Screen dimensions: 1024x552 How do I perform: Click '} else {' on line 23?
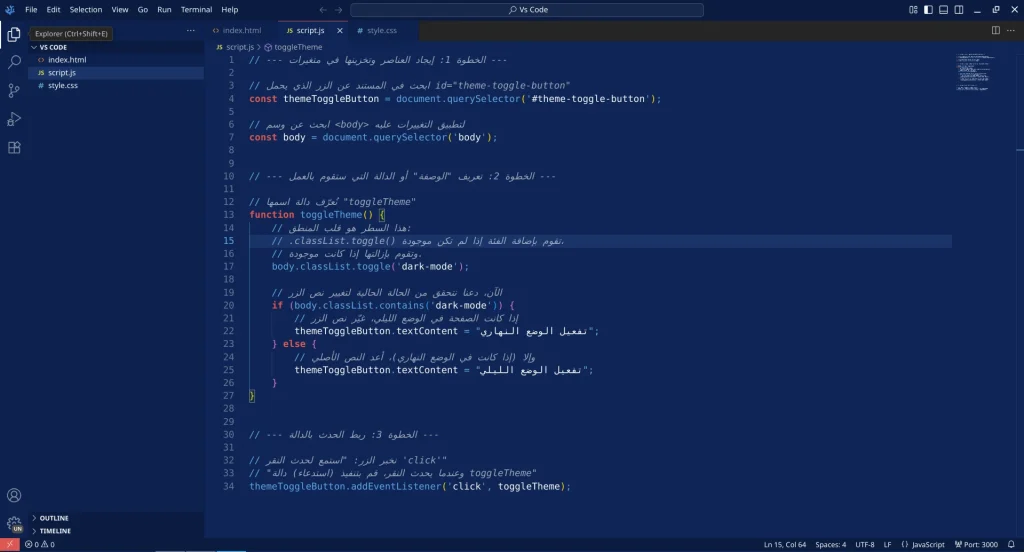294,344
